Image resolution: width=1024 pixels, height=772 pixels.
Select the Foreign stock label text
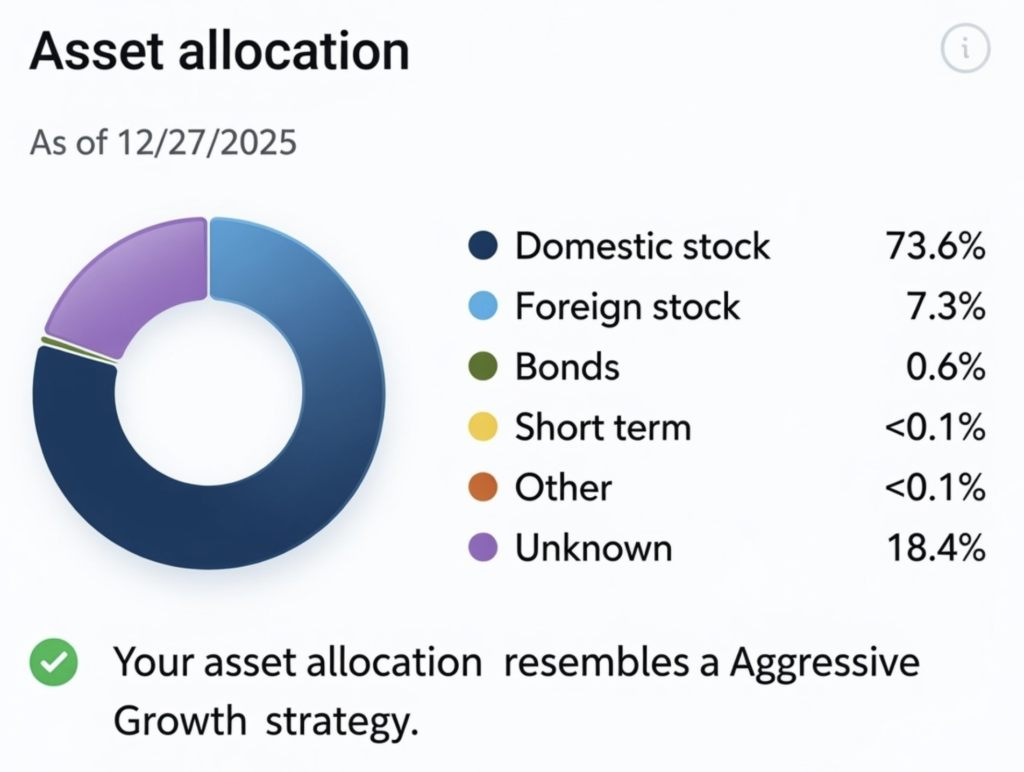coord(627,307)
